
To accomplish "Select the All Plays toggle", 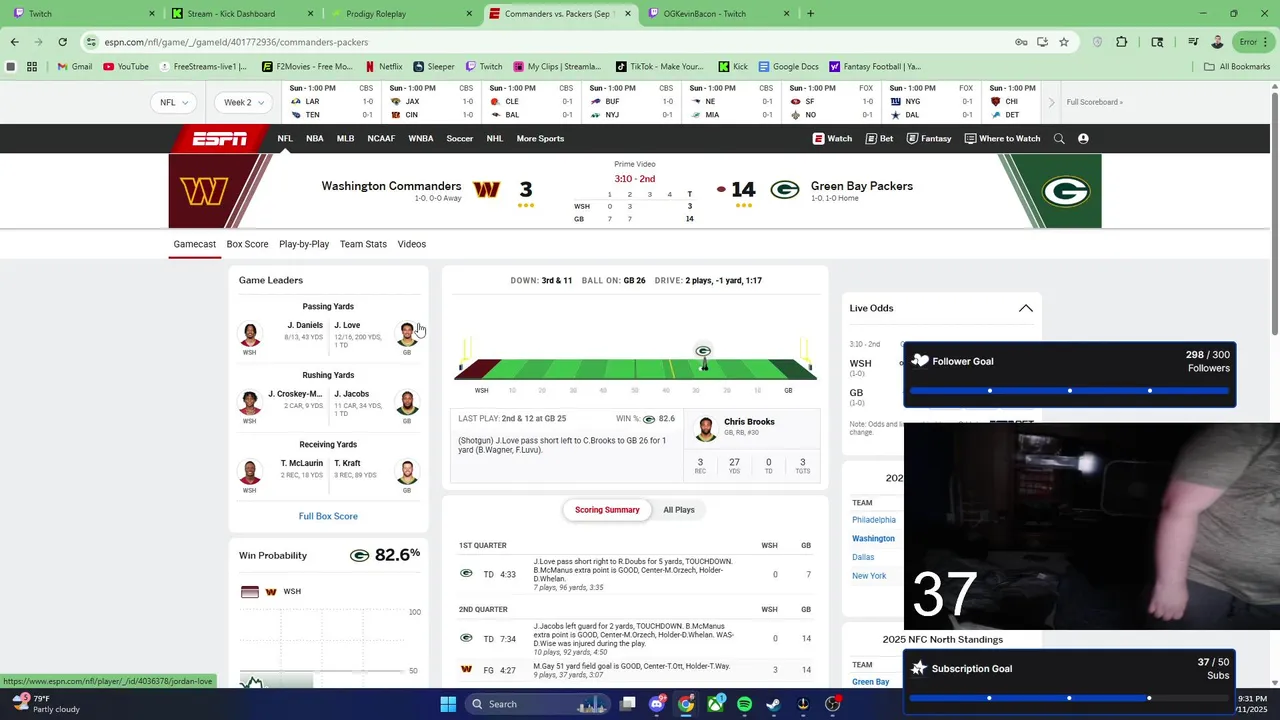I will coord(679,510).
